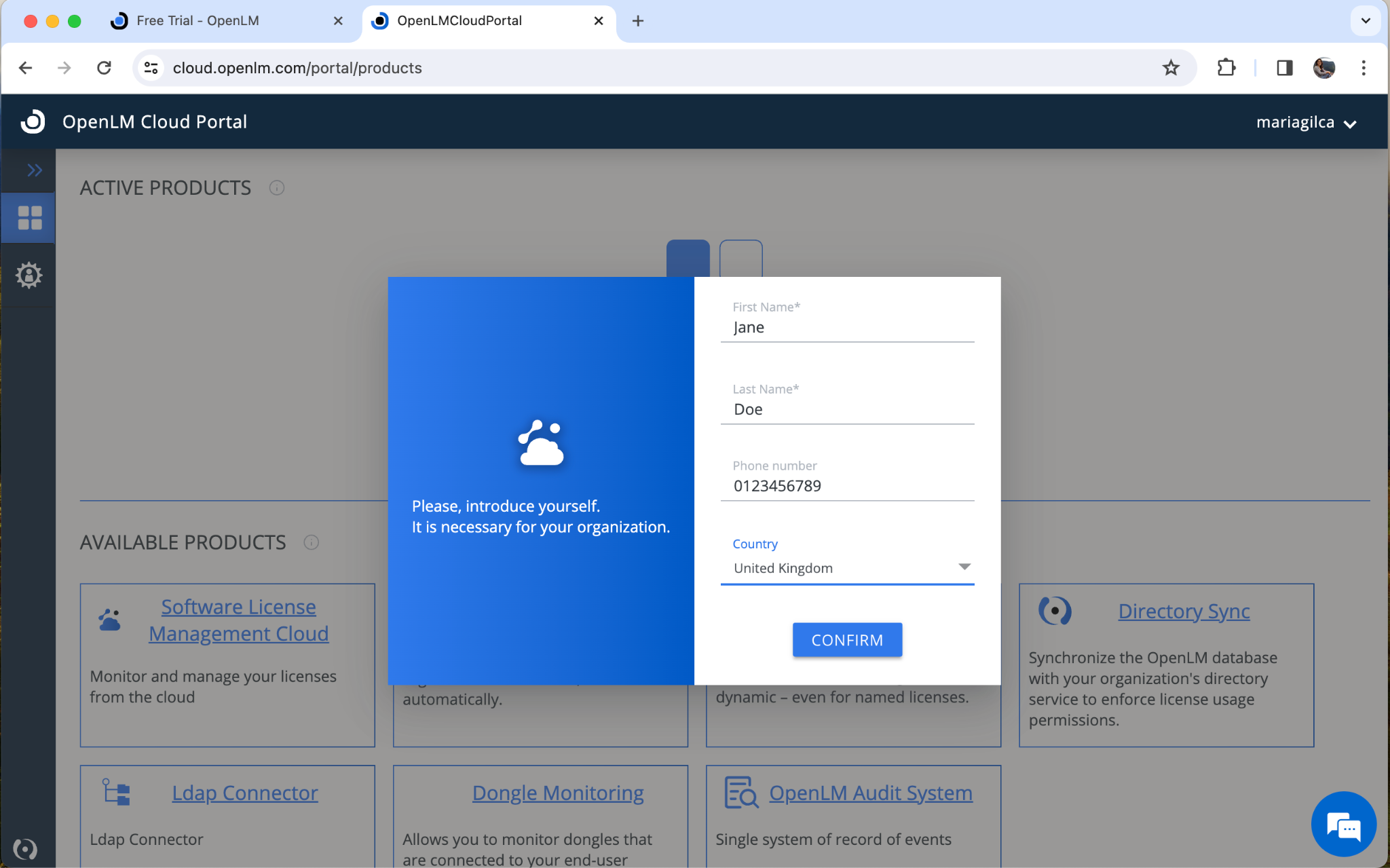Open the Directory Sync link
Image resolution: width=1390 pixels, height=868 pixels.
1184,611
